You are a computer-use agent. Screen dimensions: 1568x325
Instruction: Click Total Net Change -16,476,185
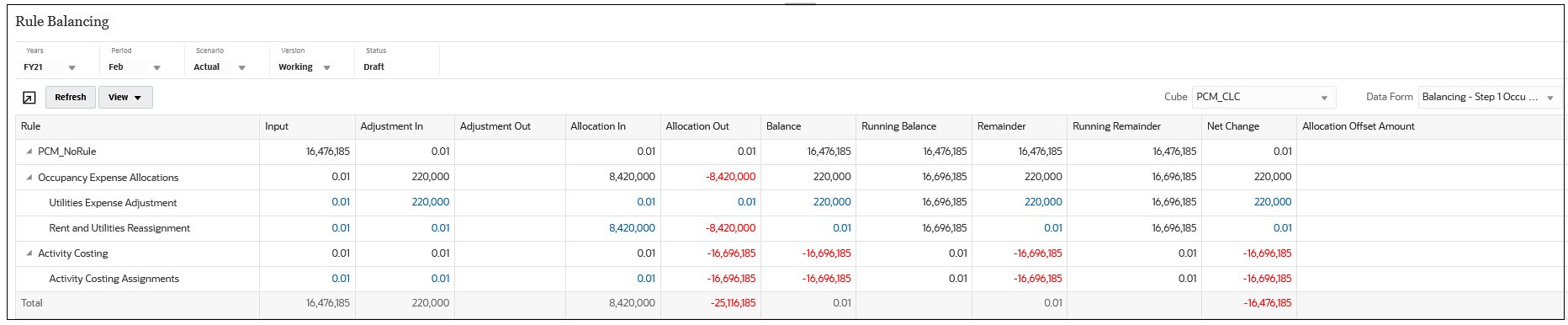point(1268,303)
